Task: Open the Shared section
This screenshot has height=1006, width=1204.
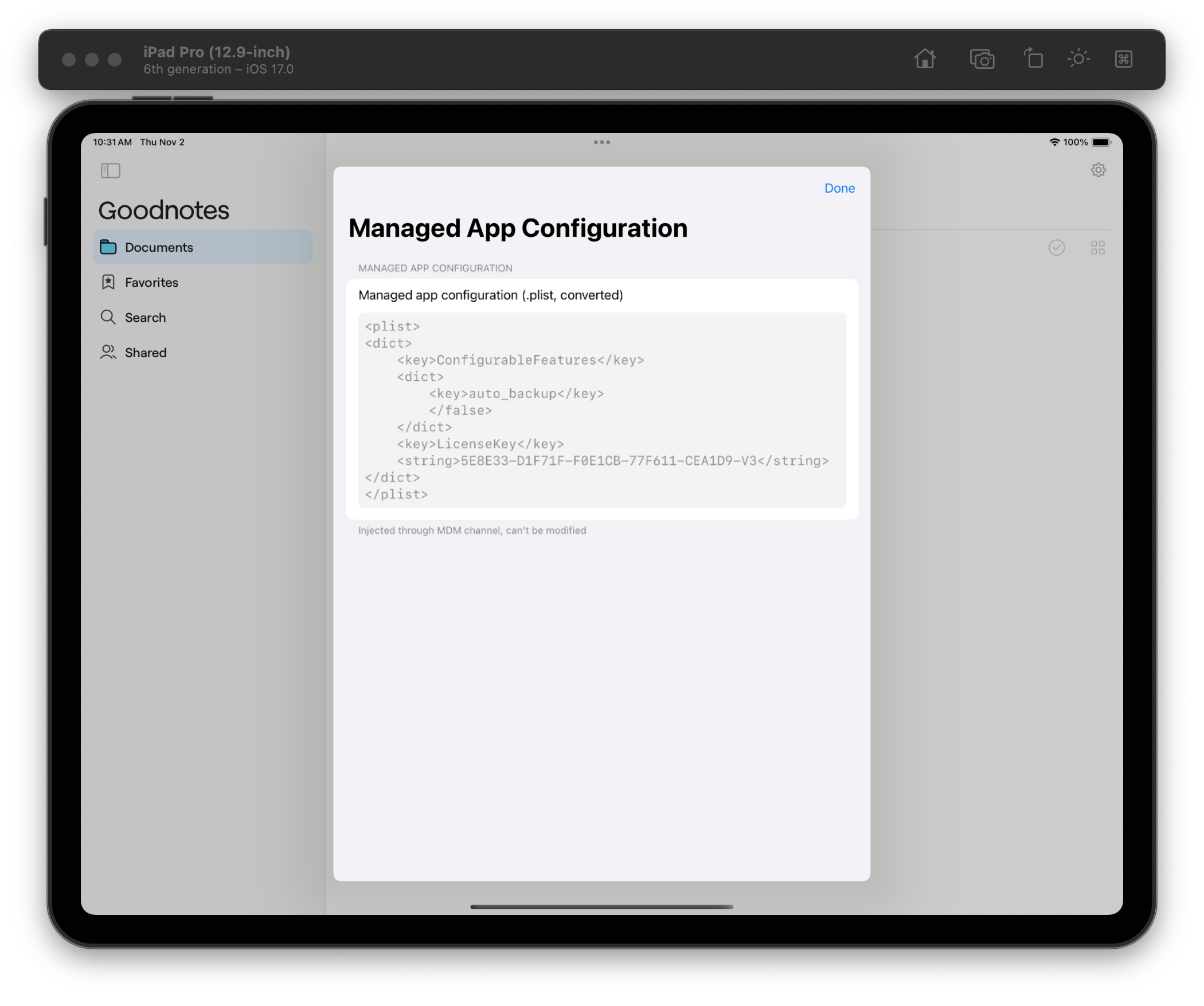Action: [146, 353]
